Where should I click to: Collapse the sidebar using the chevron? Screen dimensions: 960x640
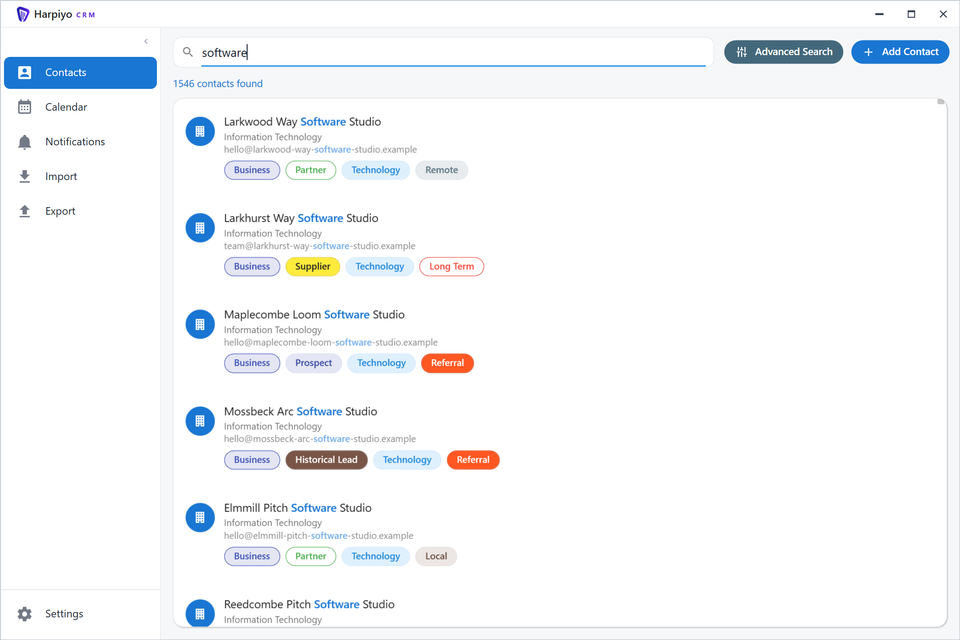tap(146, 42)
